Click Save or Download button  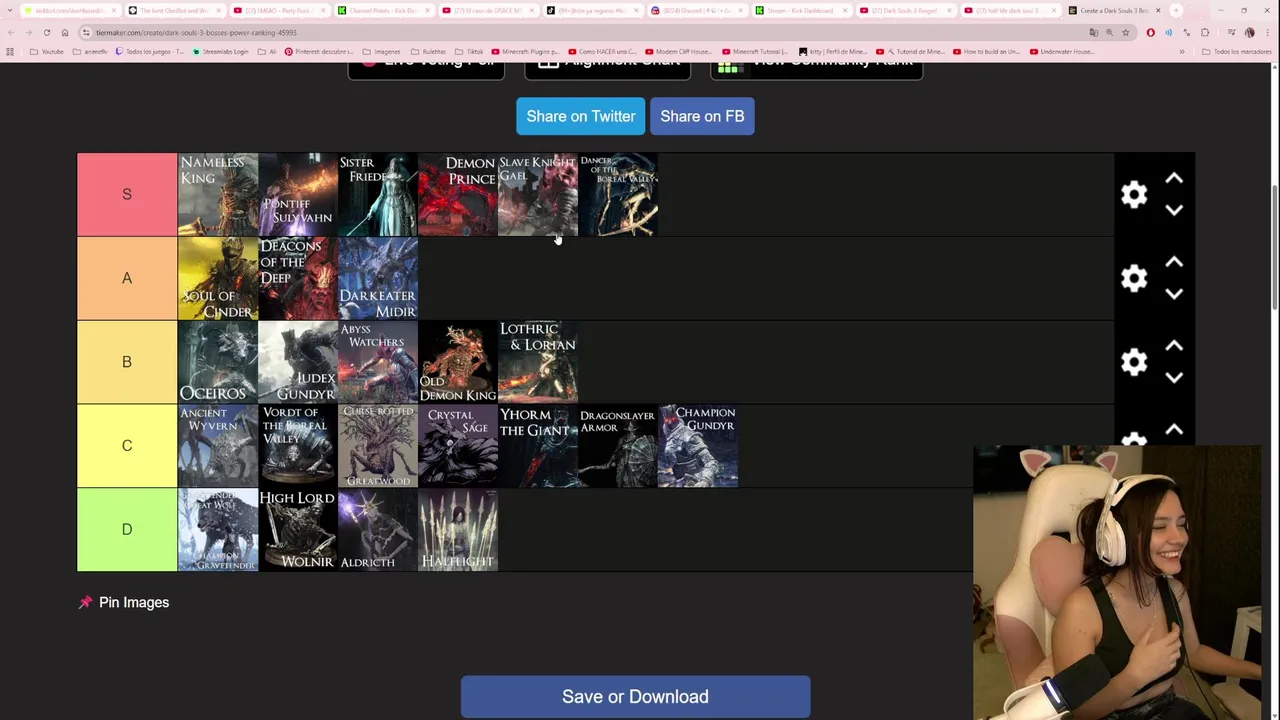tap(635, 696)
